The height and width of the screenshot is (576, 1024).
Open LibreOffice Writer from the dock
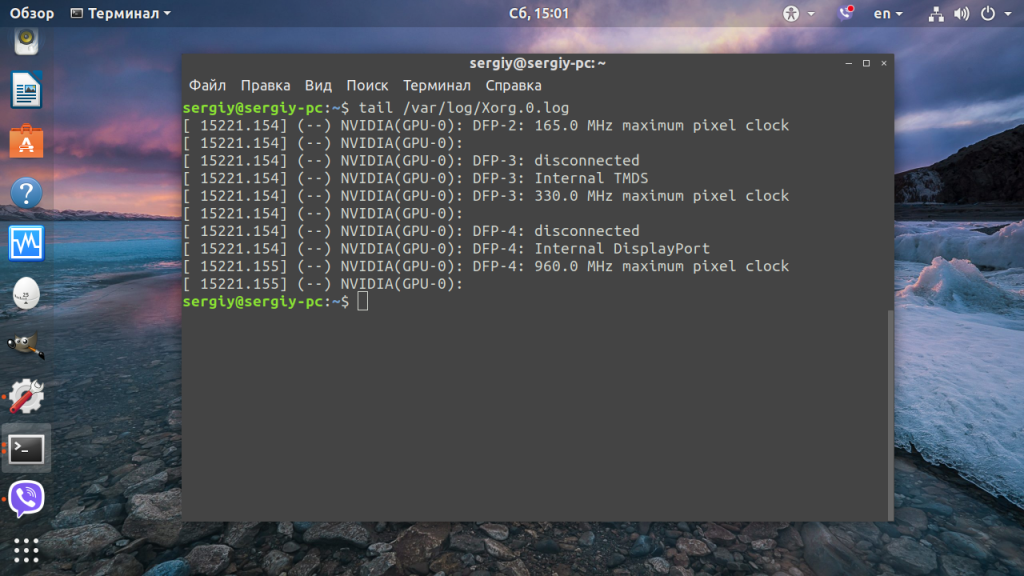coord(26,91)
